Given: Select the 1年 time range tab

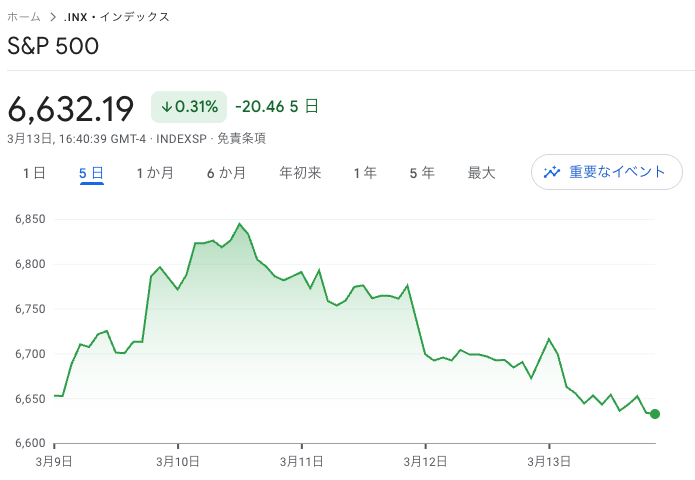Looking at the screenshot, I should (365, 173).
